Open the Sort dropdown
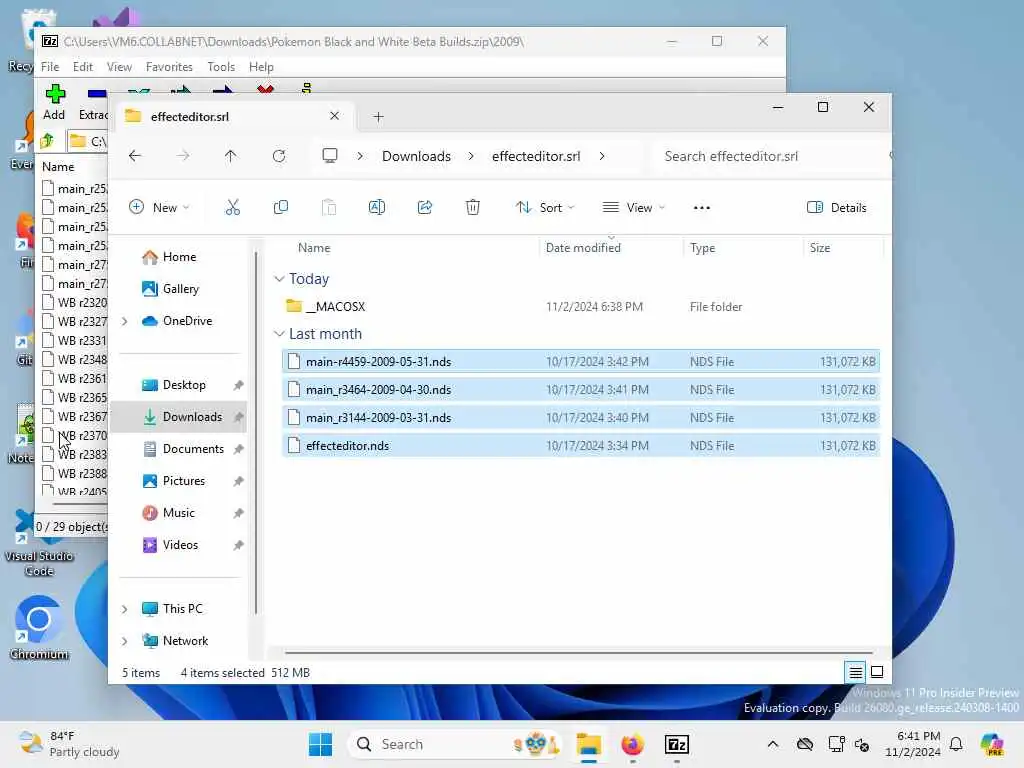1024x768 pixels. [x=545, y=208]
